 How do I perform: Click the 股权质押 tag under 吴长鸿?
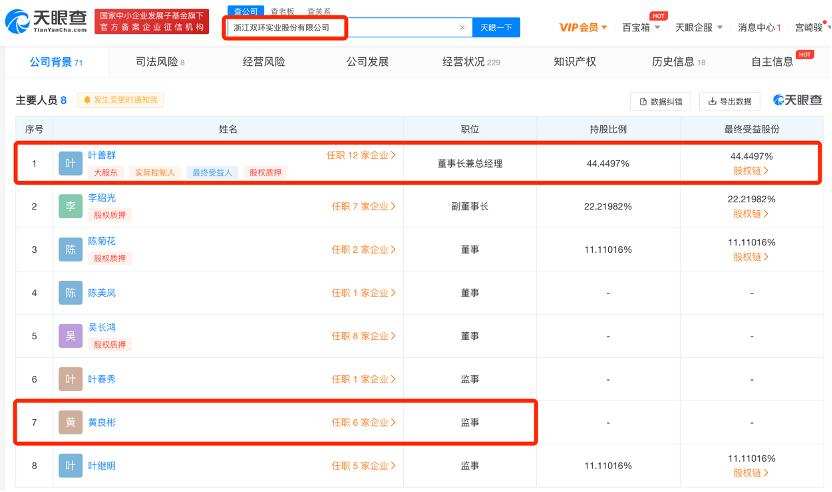(110, 344)
